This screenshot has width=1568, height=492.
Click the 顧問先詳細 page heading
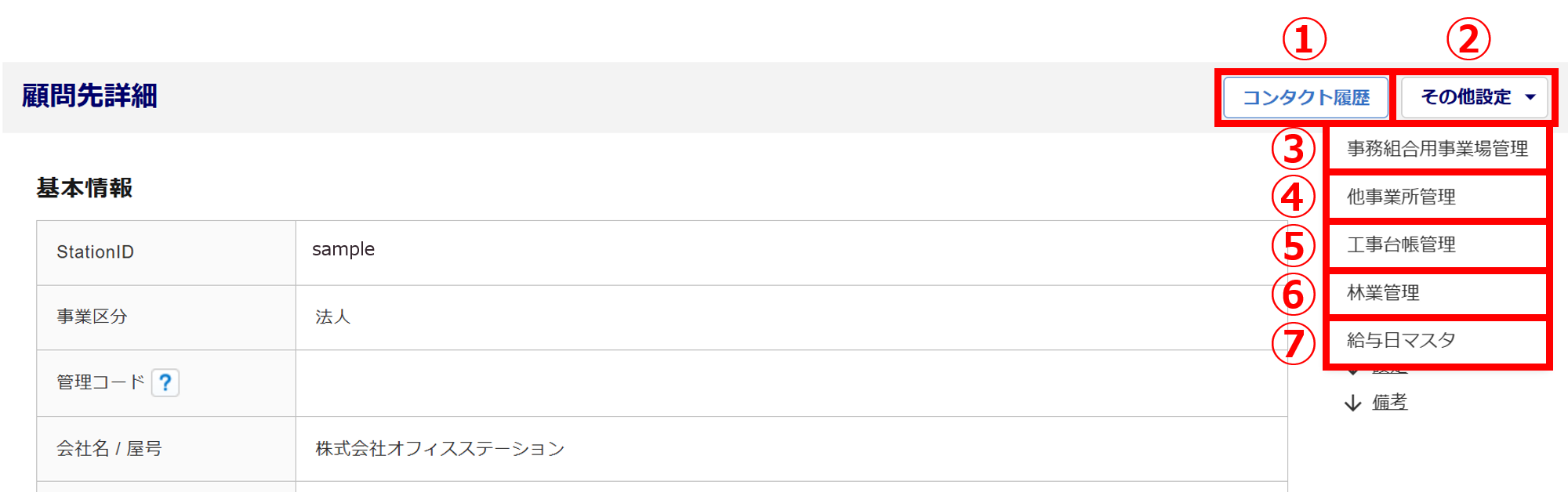point(89,96)
